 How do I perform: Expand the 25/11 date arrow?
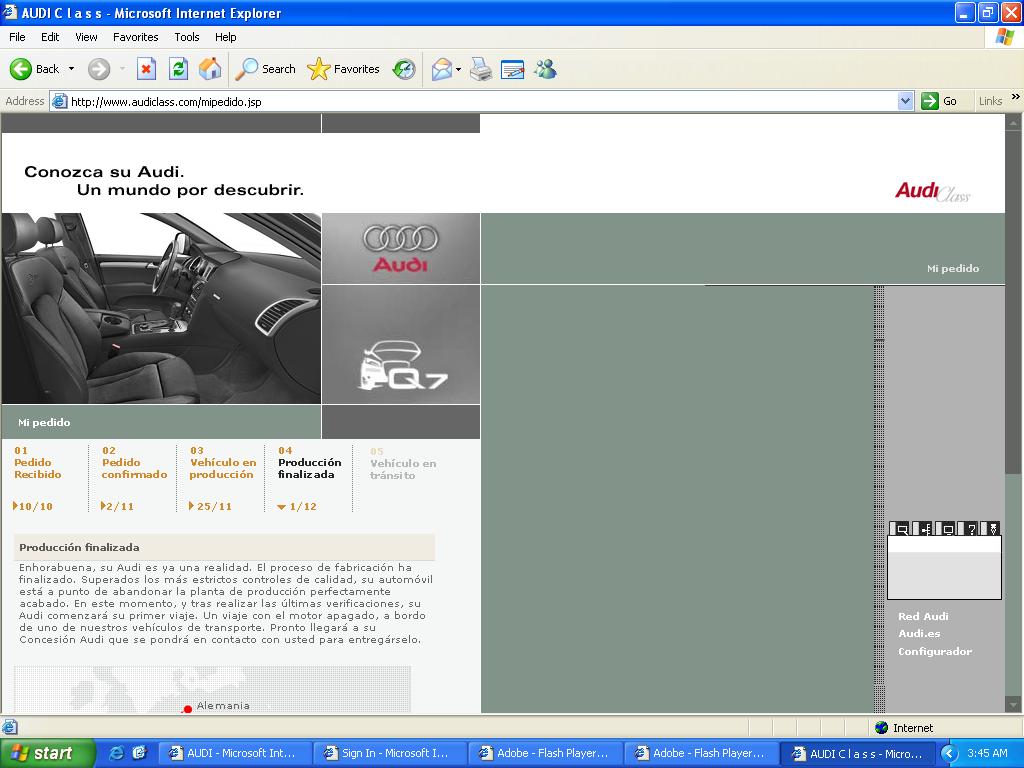[x=191, y=505]
